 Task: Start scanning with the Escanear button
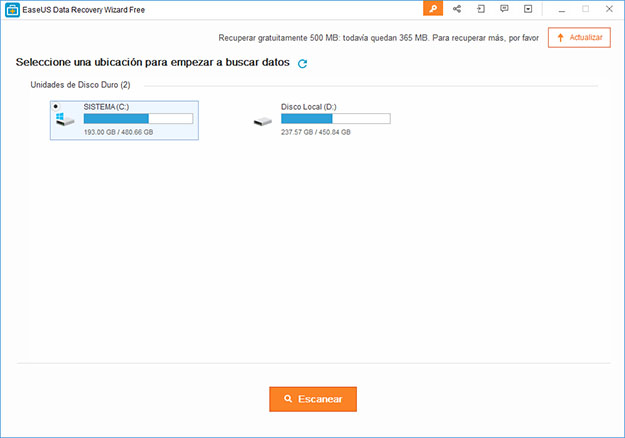[313, 399]
